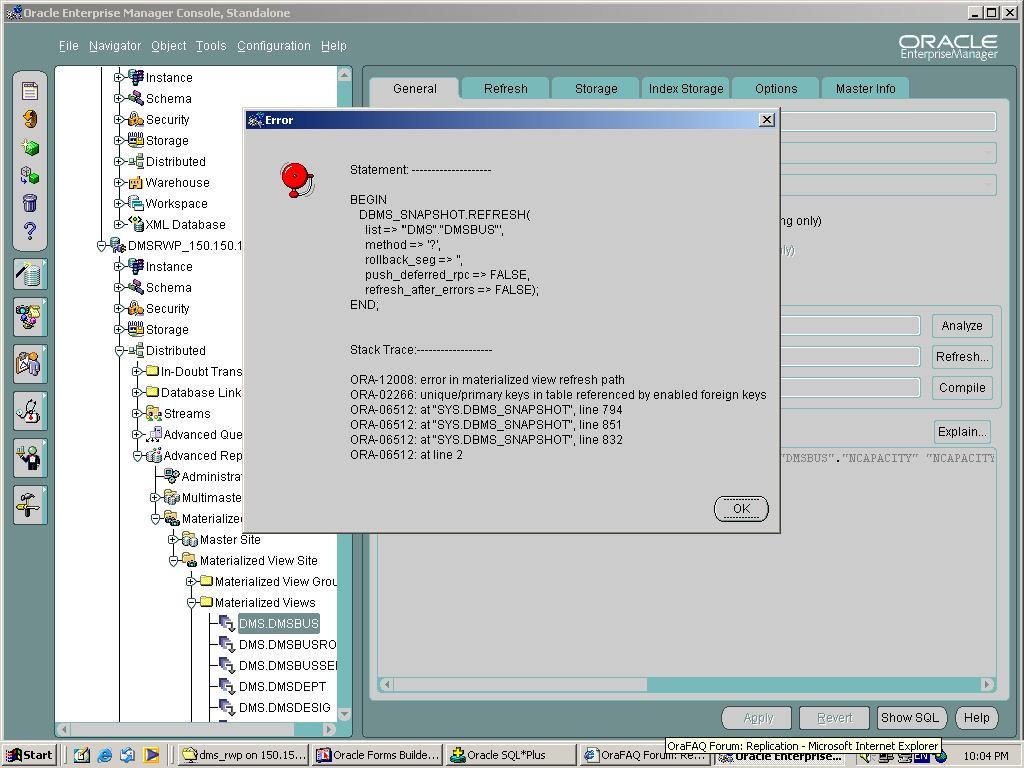Switch to the Storage tab
Viewport: 1024px width, 768px height.
(596, 89)
